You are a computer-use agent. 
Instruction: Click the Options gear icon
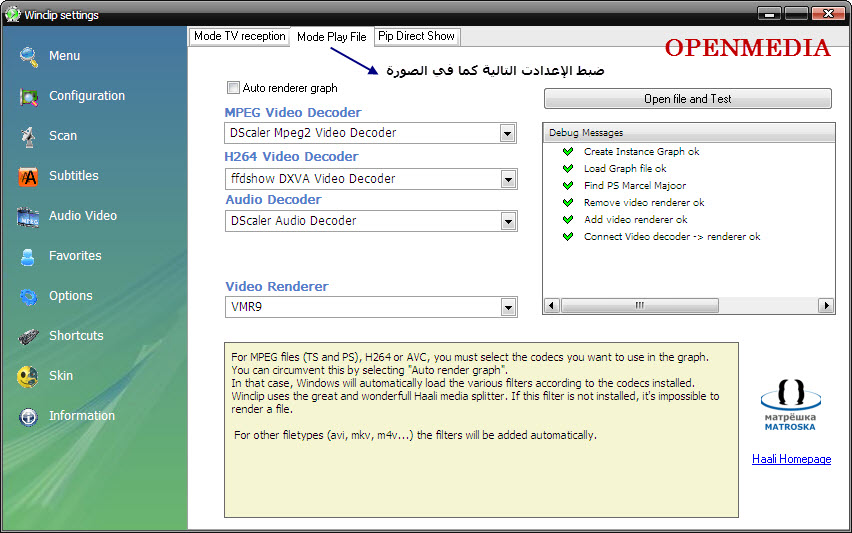coord(28,297)
